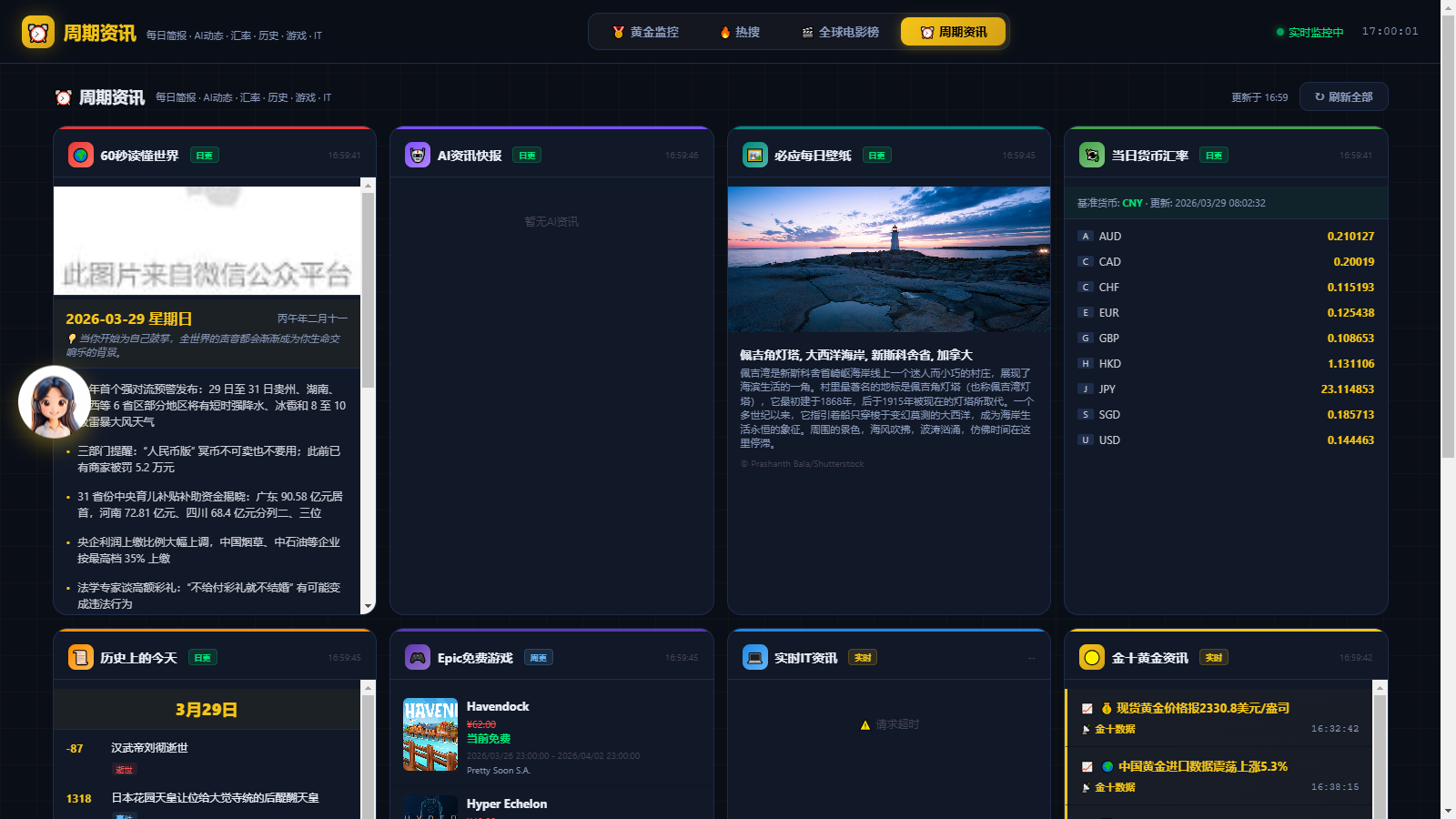The height and width of the screenshot is (819, 1456).
Task: Select the AUD exchange rate row
Action: point(1226,236)
